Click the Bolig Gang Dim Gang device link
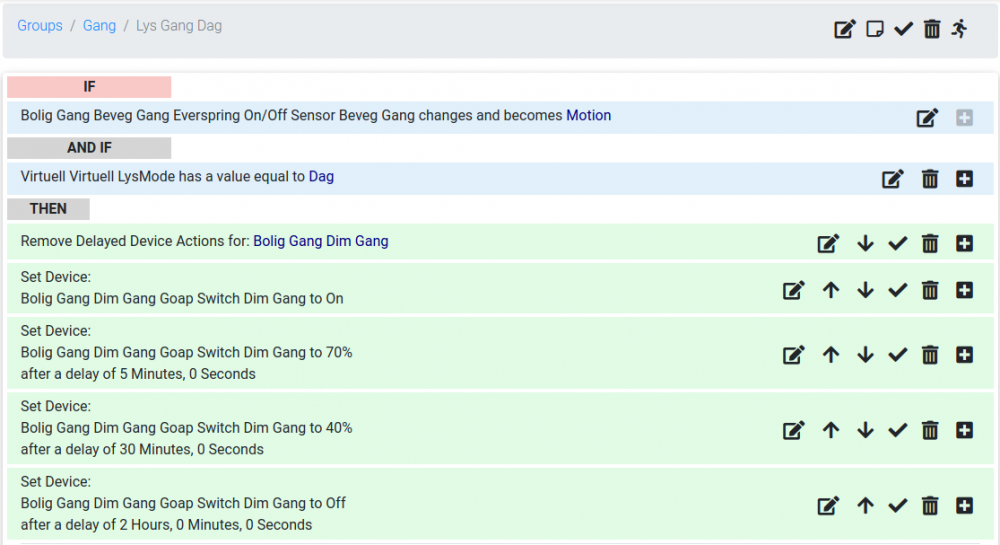 (x=320, y=241)
